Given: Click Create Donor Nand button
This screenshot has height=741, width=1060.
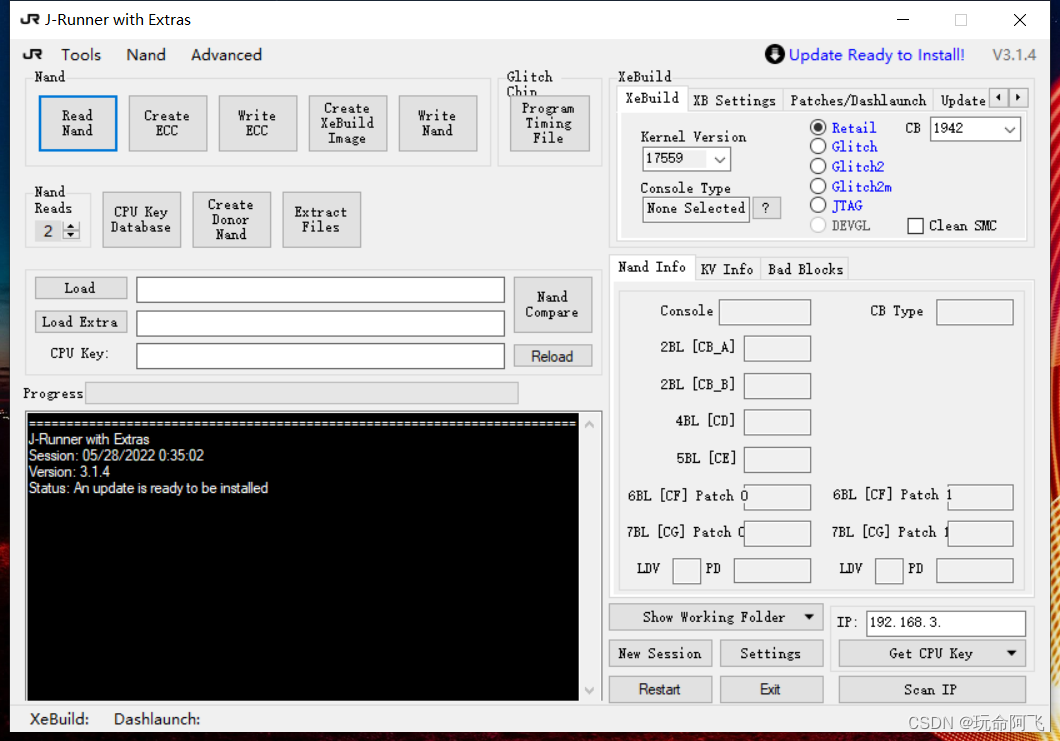Looking at the screenshot, I should pos(231,220).
